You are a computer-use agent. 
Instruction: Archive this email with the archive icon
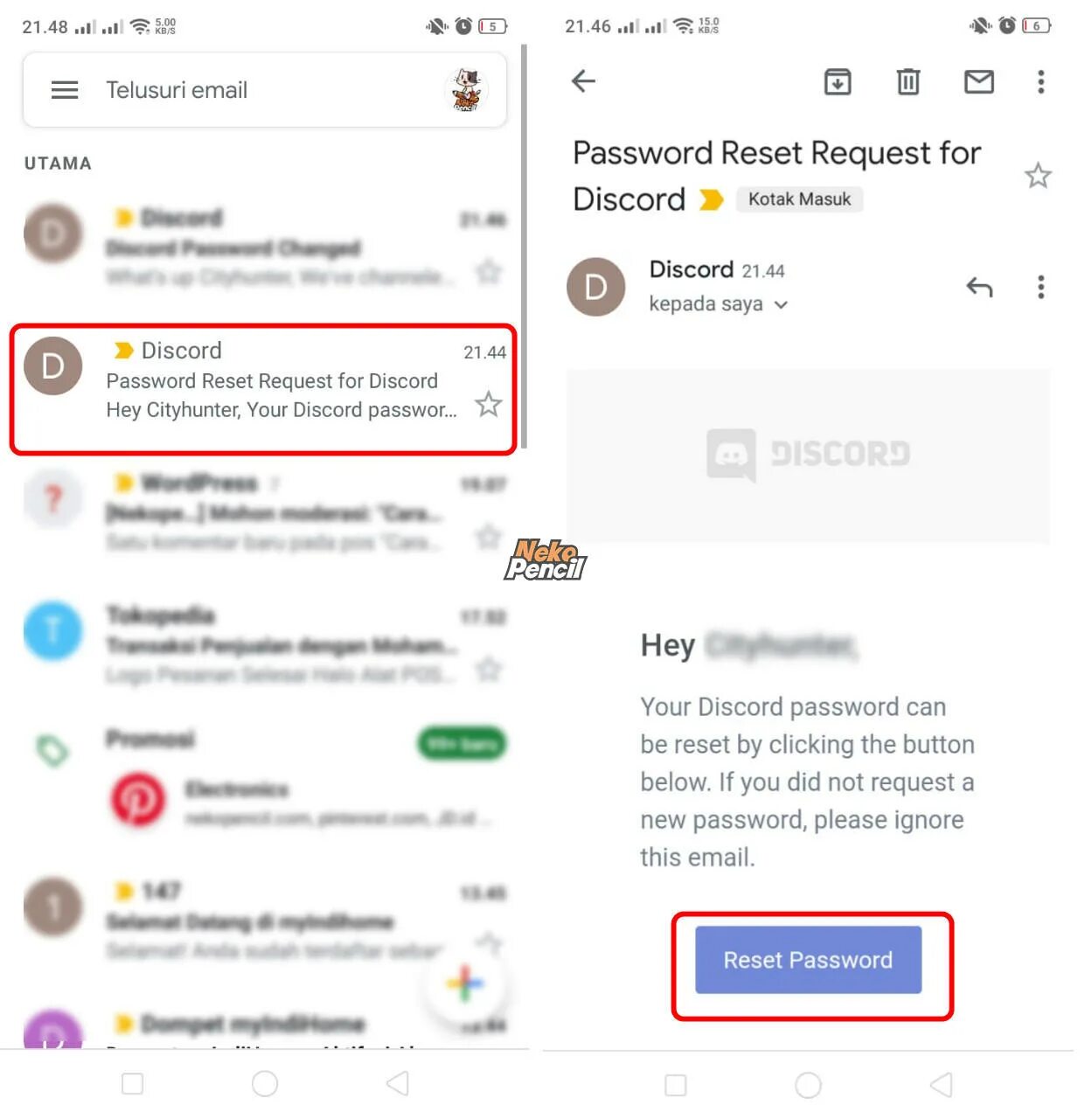tap(838, 81)
